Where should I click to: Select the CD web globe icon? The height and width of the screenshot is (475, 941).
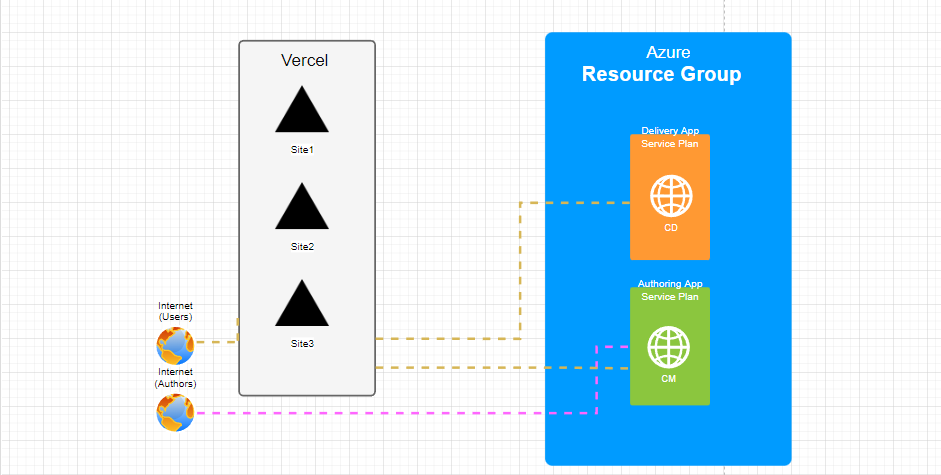pos(670,196)
